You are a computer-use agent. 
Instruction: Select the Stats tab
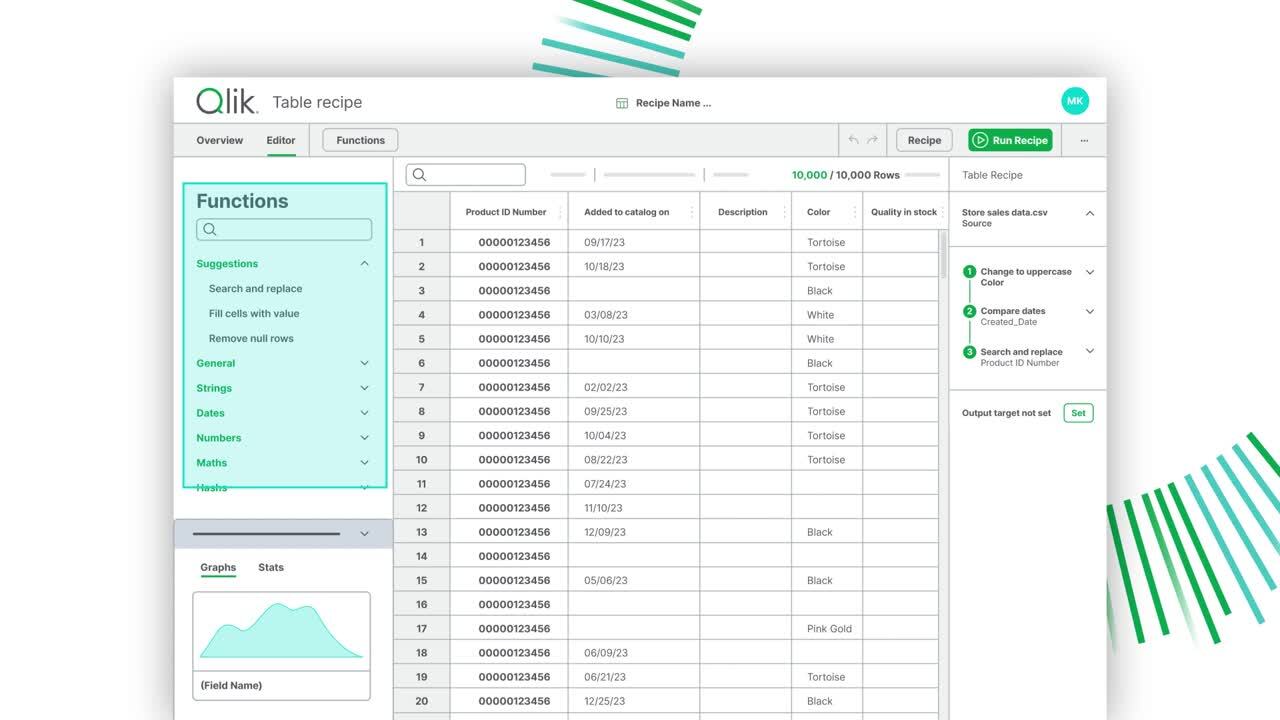click(271, 567)
